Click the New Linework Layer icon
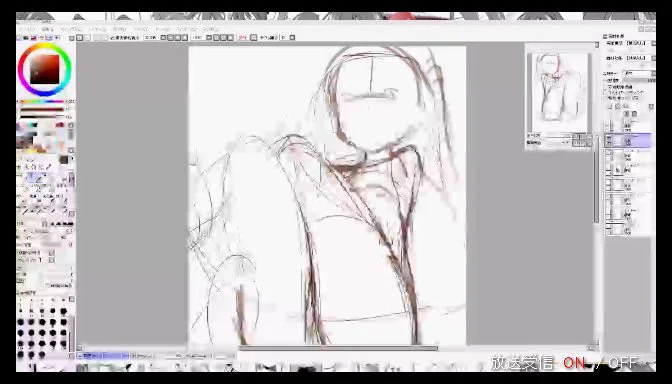 point(618,106)
